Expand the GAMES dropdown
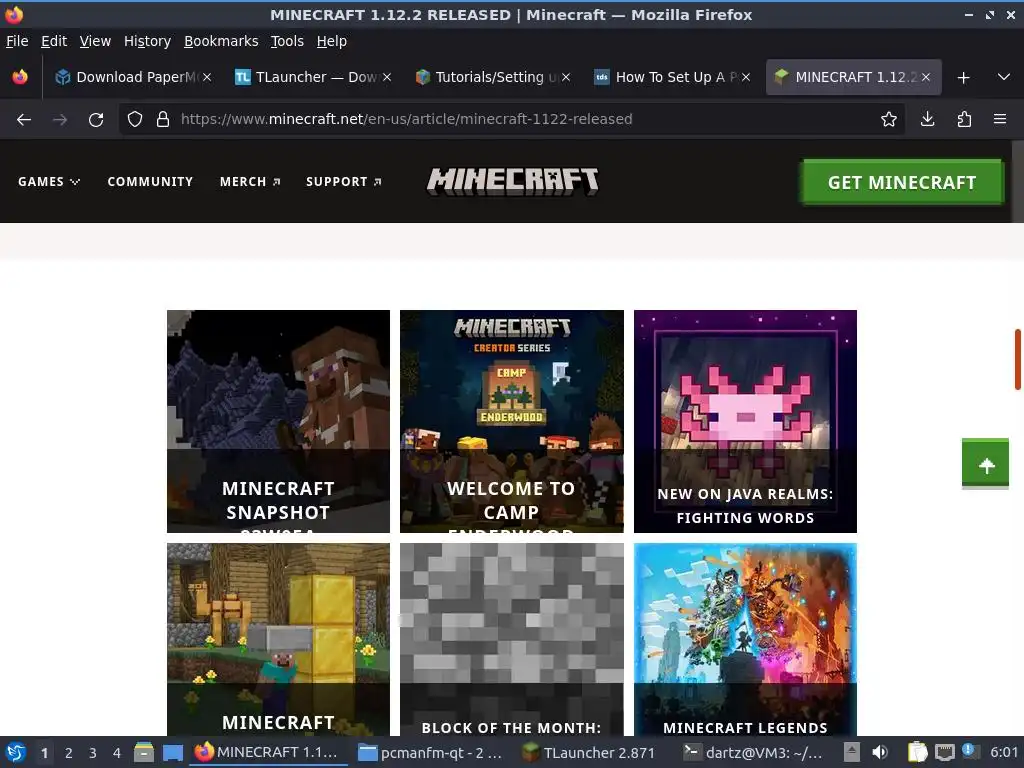 coord(49,182)
